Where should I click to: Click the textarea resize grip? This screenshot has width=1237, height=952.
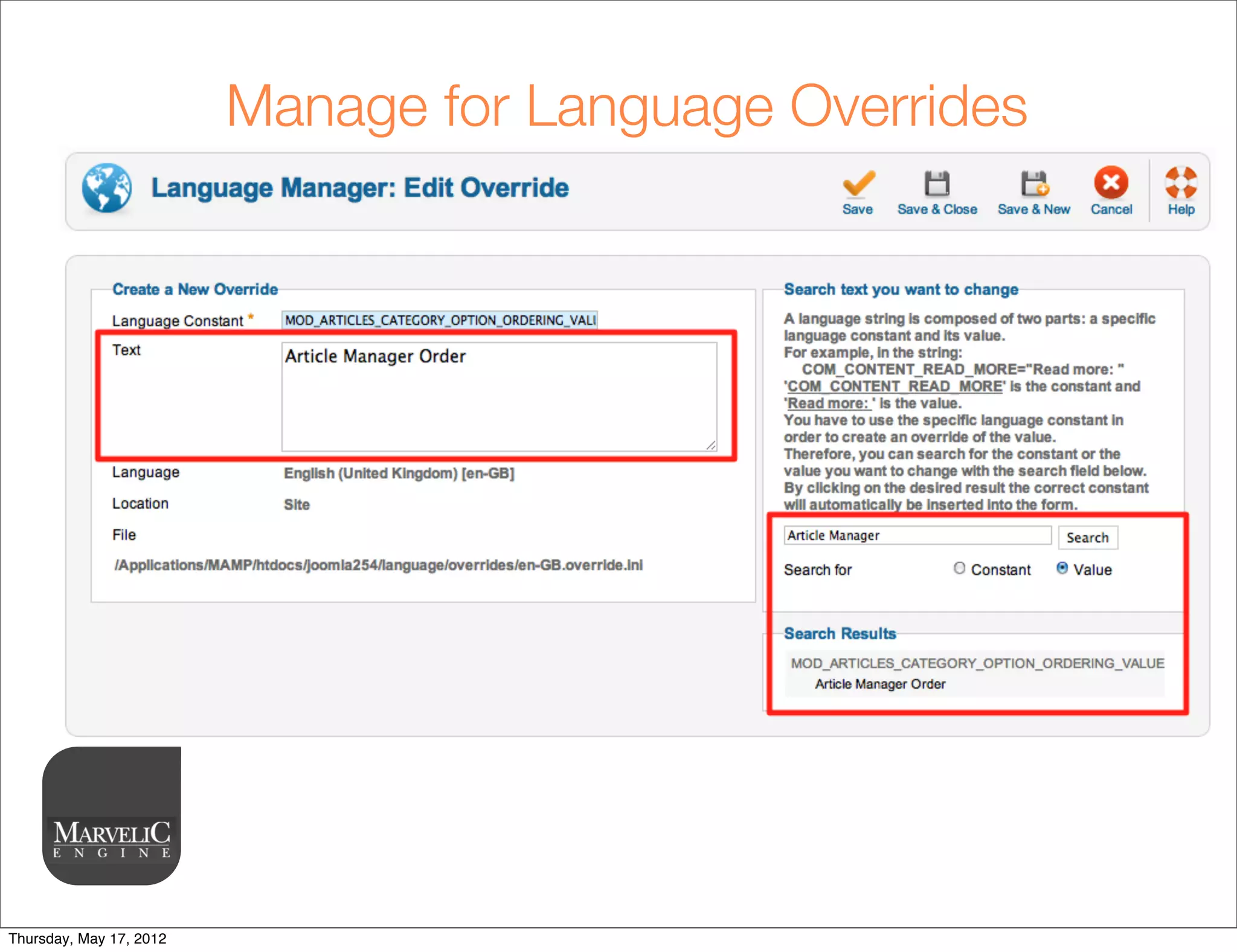point(711,445)
